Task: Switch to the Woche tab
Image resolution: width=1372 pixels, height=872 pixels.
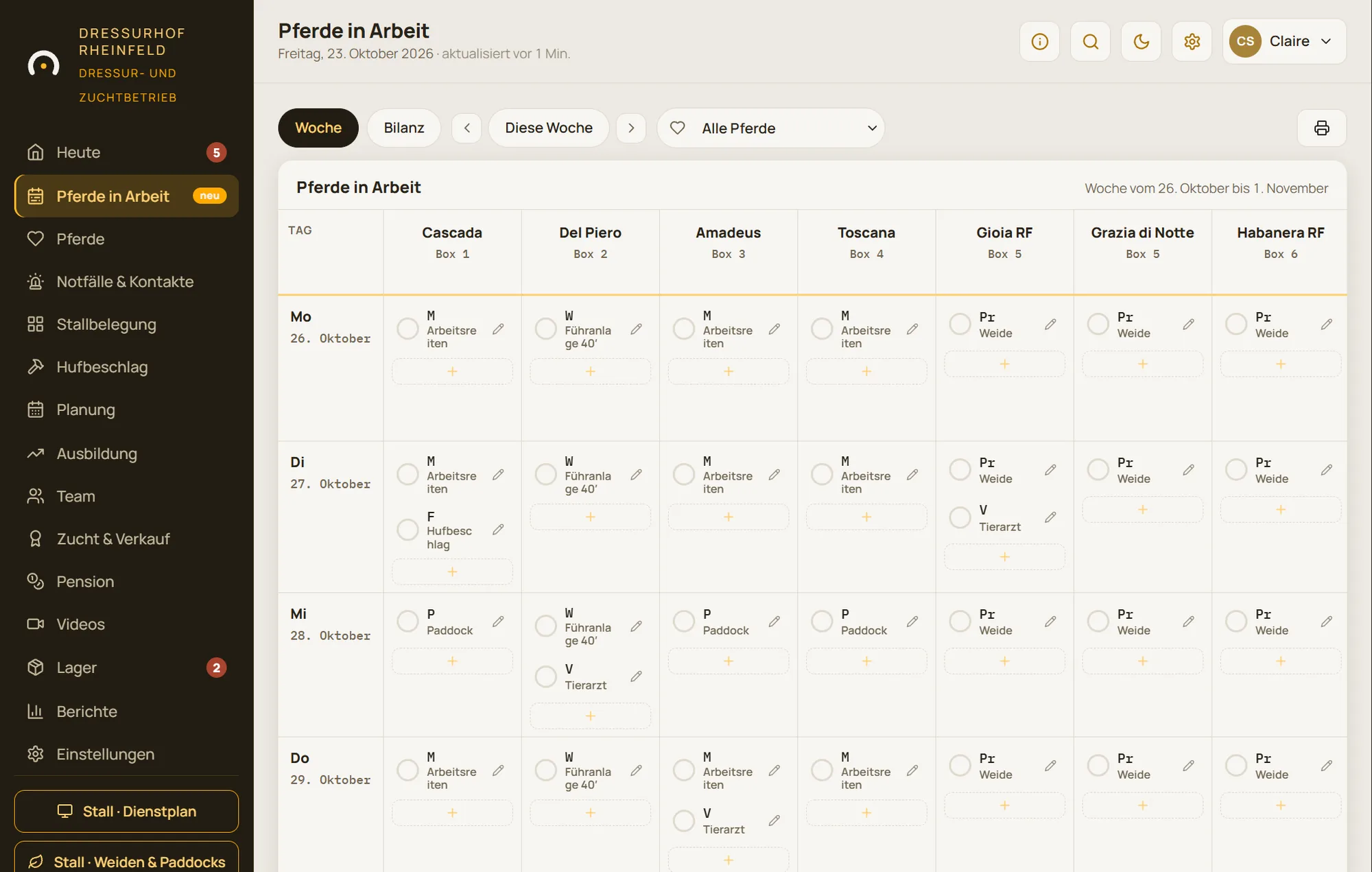Action: (318, 128)
